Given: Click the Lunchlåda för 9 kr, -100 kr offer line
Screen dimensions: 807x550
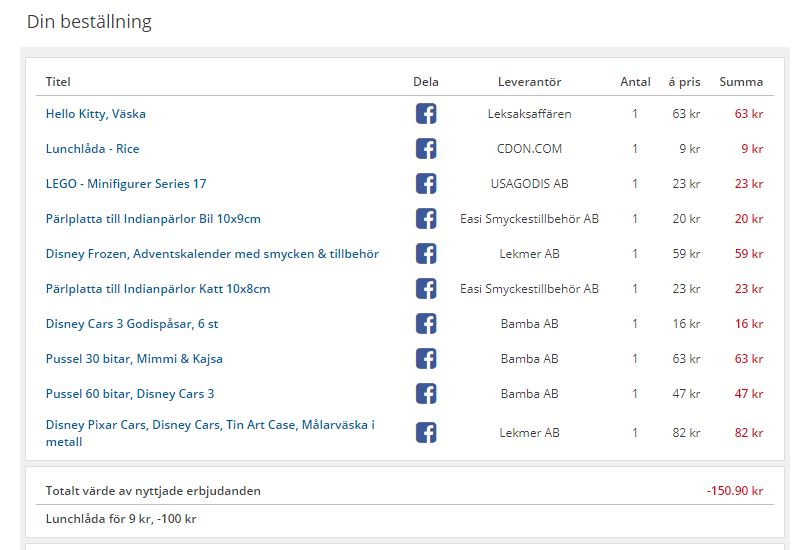Looking at the screenshot, I should 121,519.
